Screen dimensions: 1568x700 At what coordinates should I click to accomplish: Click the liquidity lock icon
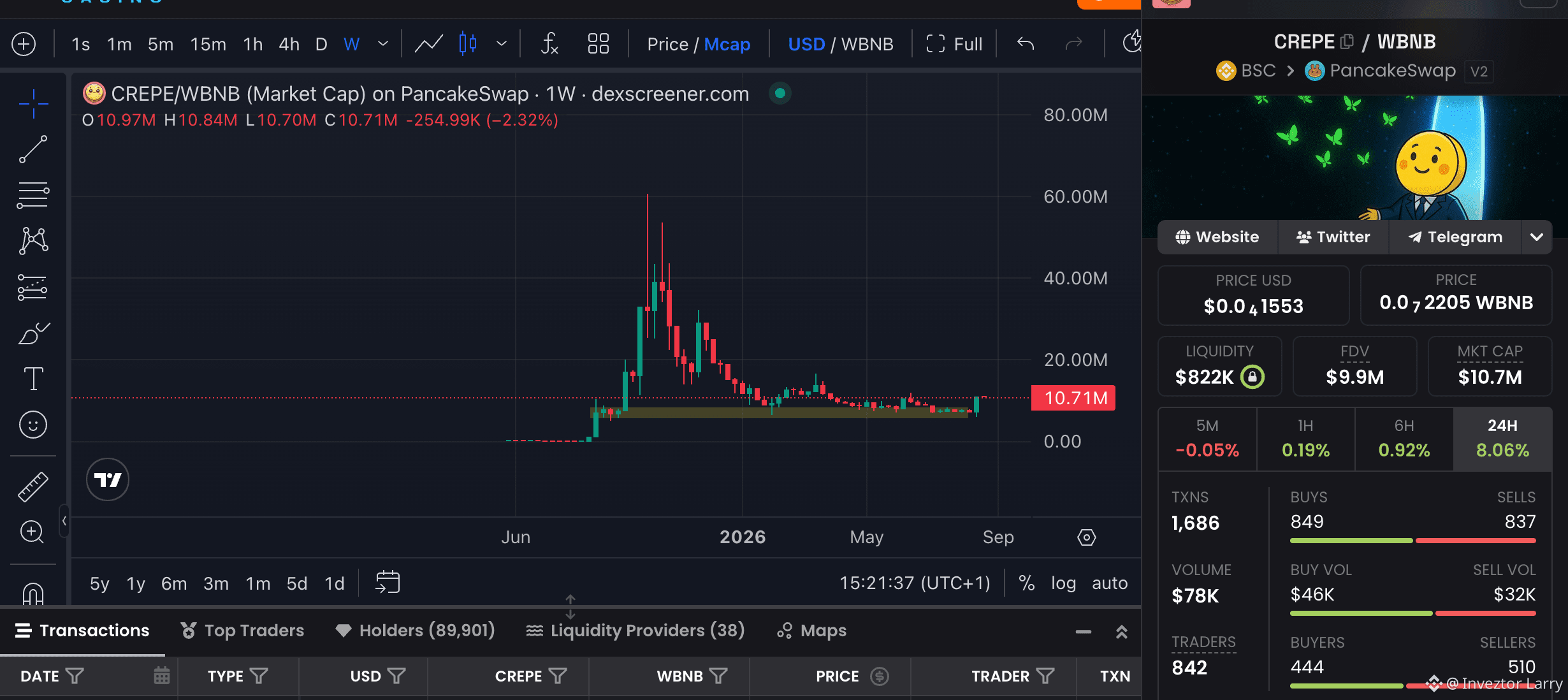(x=1252, y=377)
